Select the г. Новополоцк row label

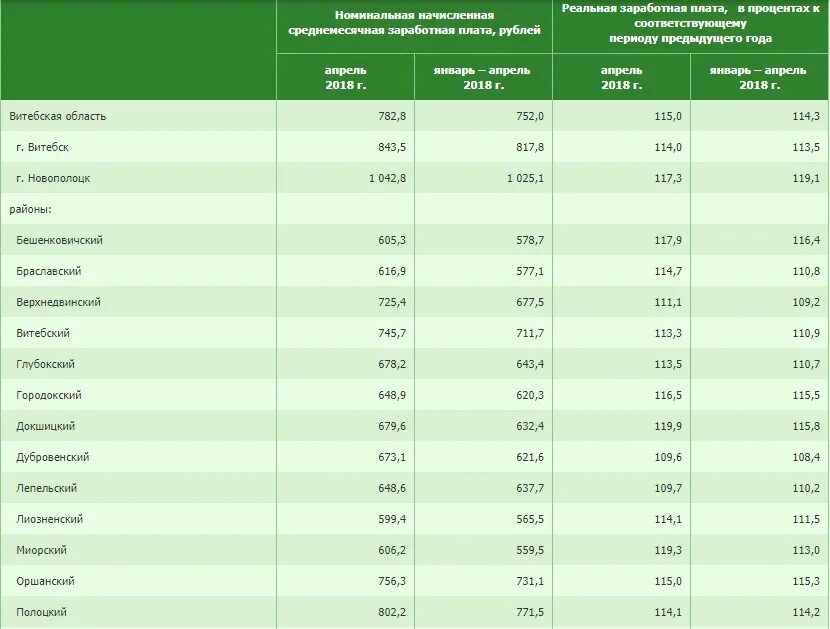click(53, 178)
